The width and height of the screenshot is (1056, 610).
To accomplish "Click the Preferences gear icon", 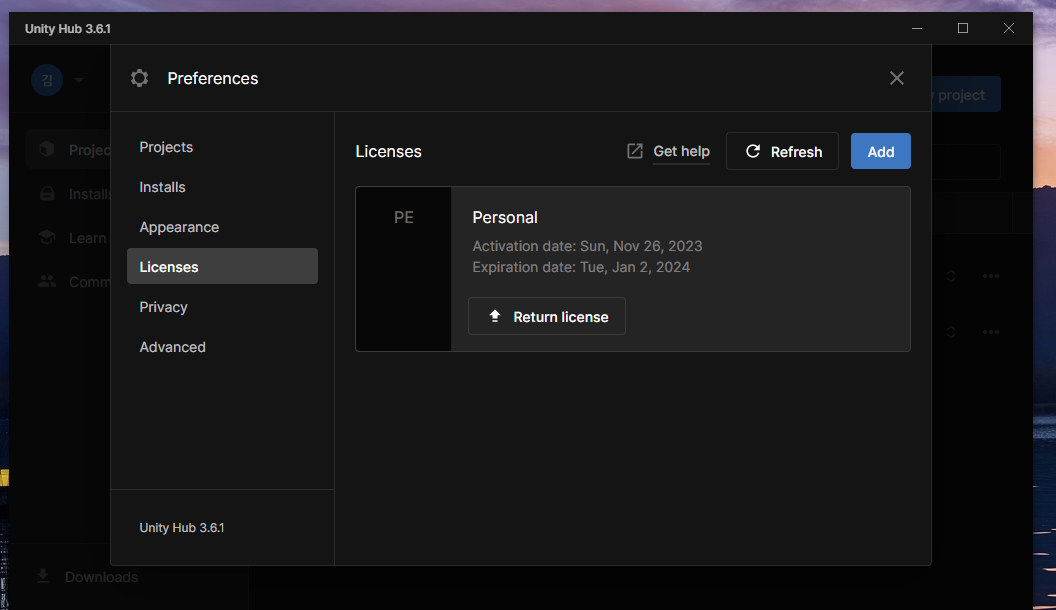I will pyautogui.click(x=139, y=78).
